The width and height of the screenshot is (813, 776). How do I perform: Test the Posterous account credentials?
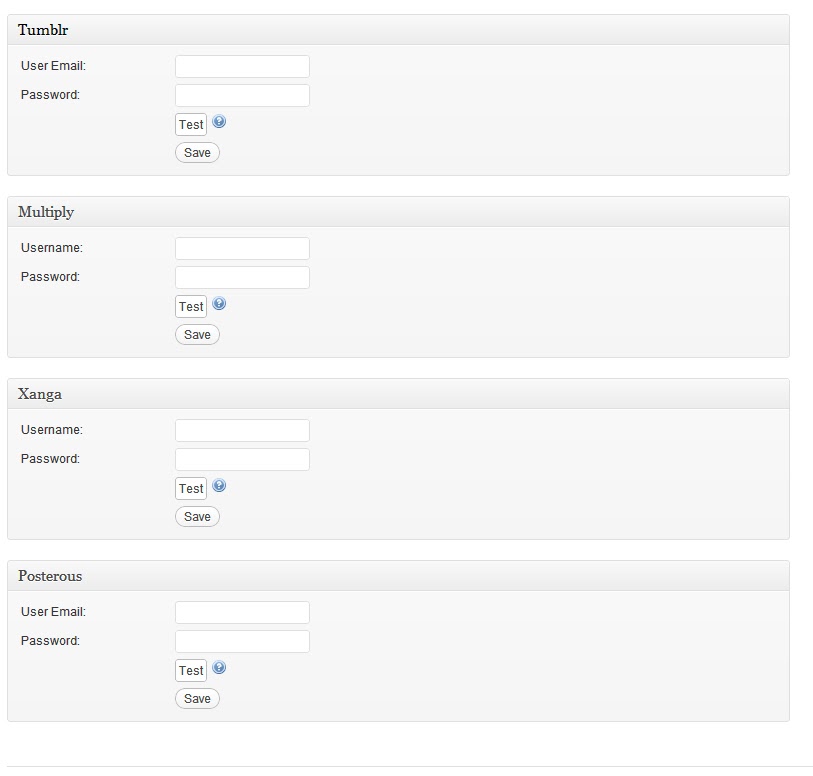(x=191, y=670)
